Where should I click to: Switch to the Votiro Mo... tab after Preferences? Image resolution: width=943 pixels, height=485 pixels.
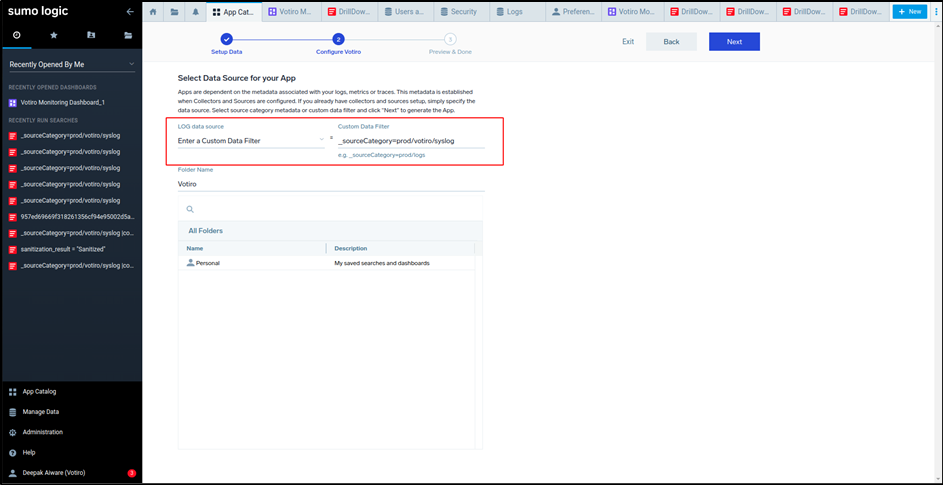[x=630, y=11]
